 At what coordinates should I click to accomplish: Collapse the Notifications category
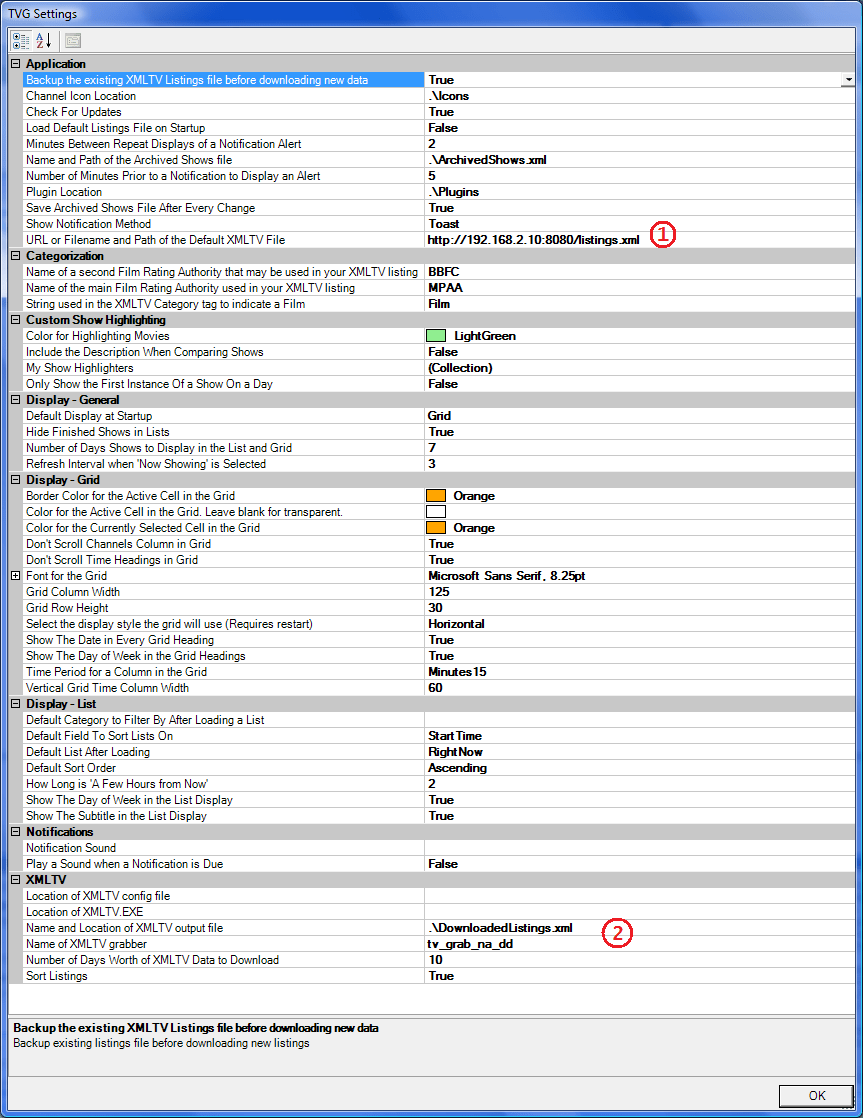click(x=13, y=831)
